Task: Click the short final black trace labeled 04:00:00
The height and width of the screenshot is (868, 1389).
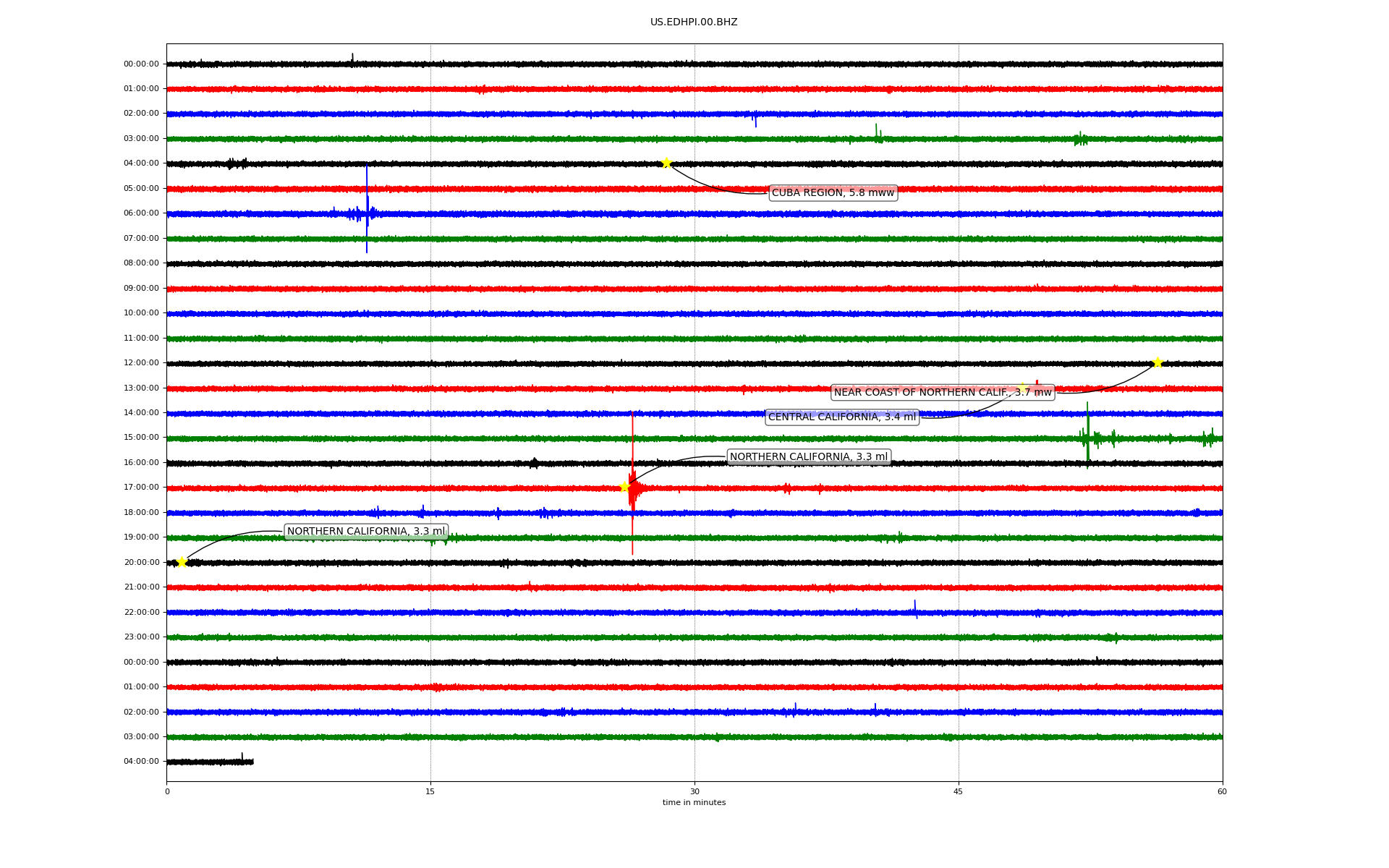Action: click(x=210, y=762)
